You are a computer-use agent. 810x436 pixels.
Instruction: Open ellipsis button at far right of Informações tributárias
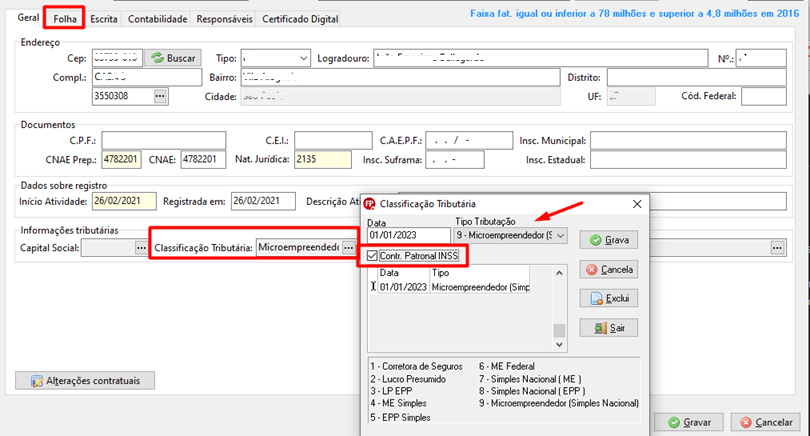click(x=777, y=248)
